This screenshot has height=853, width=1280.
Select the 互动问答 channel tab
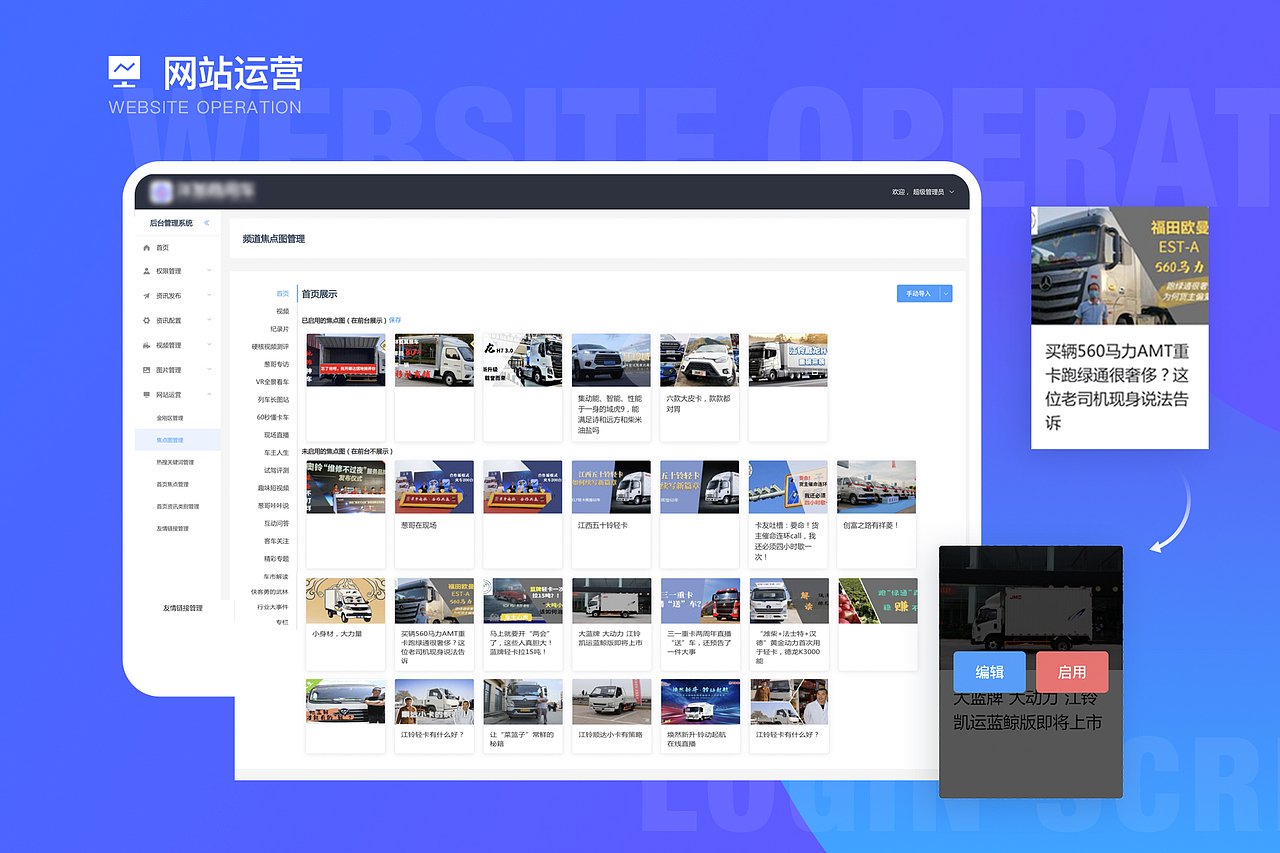point(276,523)
